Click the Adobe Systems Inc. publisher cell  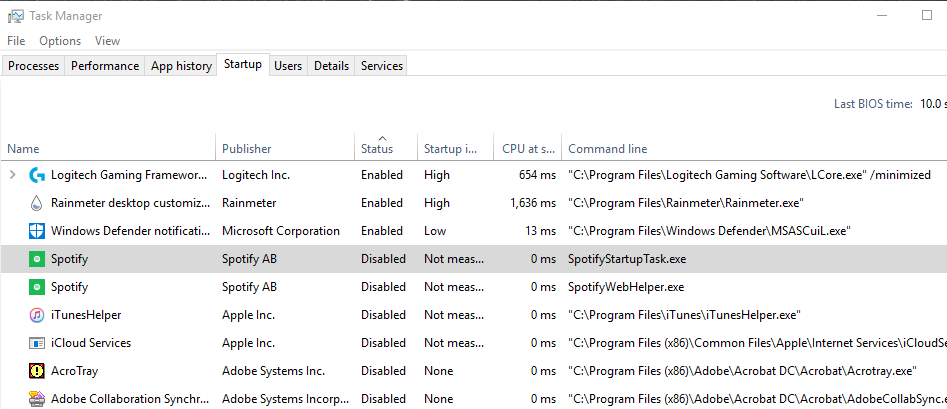pos(274,371)
